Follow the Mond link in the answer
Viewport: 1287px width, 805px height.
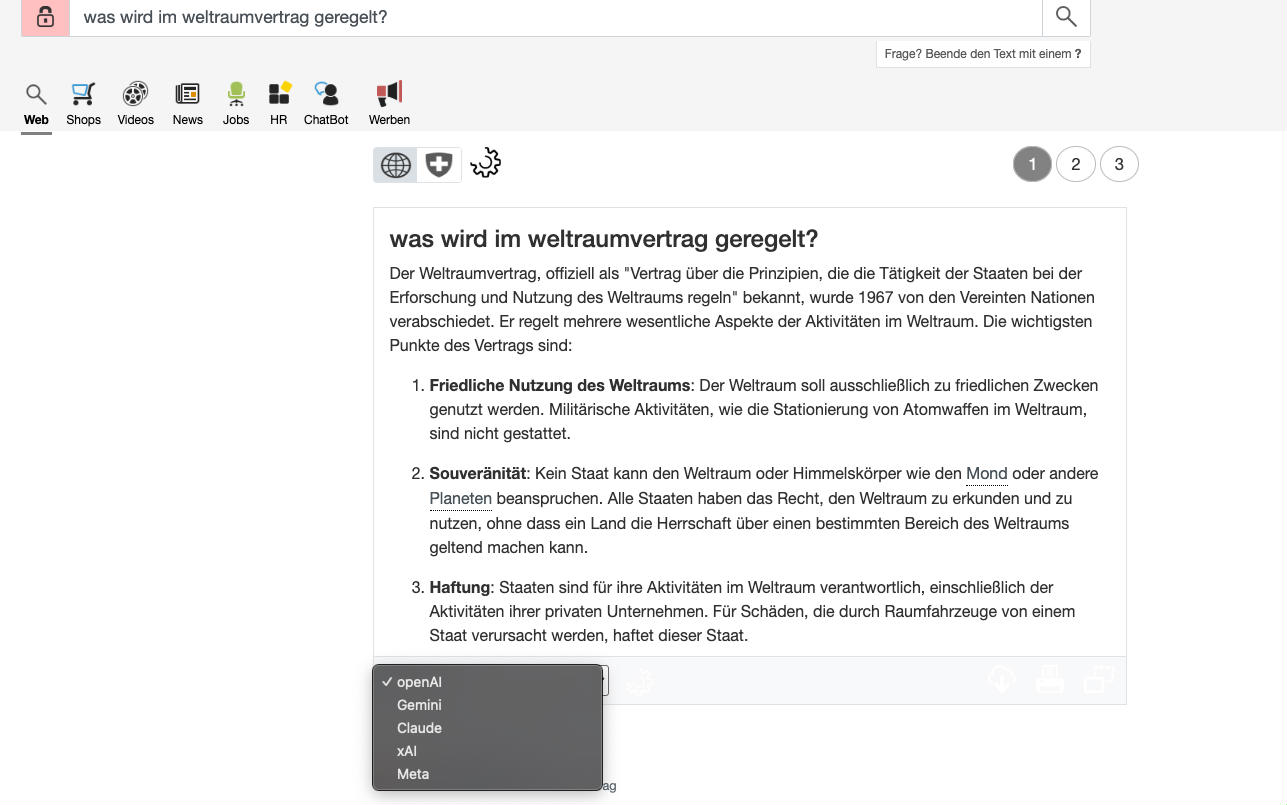pyautogui.click(x=986, y=474)
